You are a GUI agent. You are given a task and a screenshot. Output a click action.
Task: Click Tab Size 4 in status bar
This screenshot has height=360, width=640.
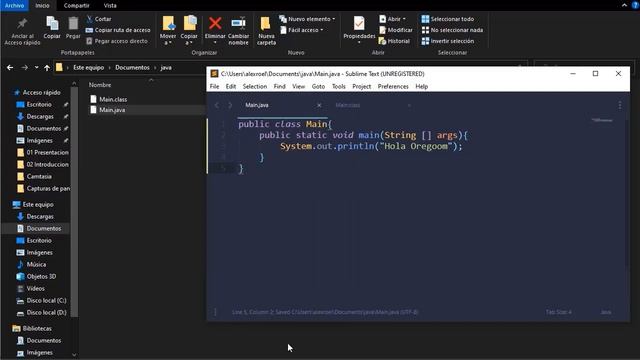pyautogui.click(x=558, y=312)
